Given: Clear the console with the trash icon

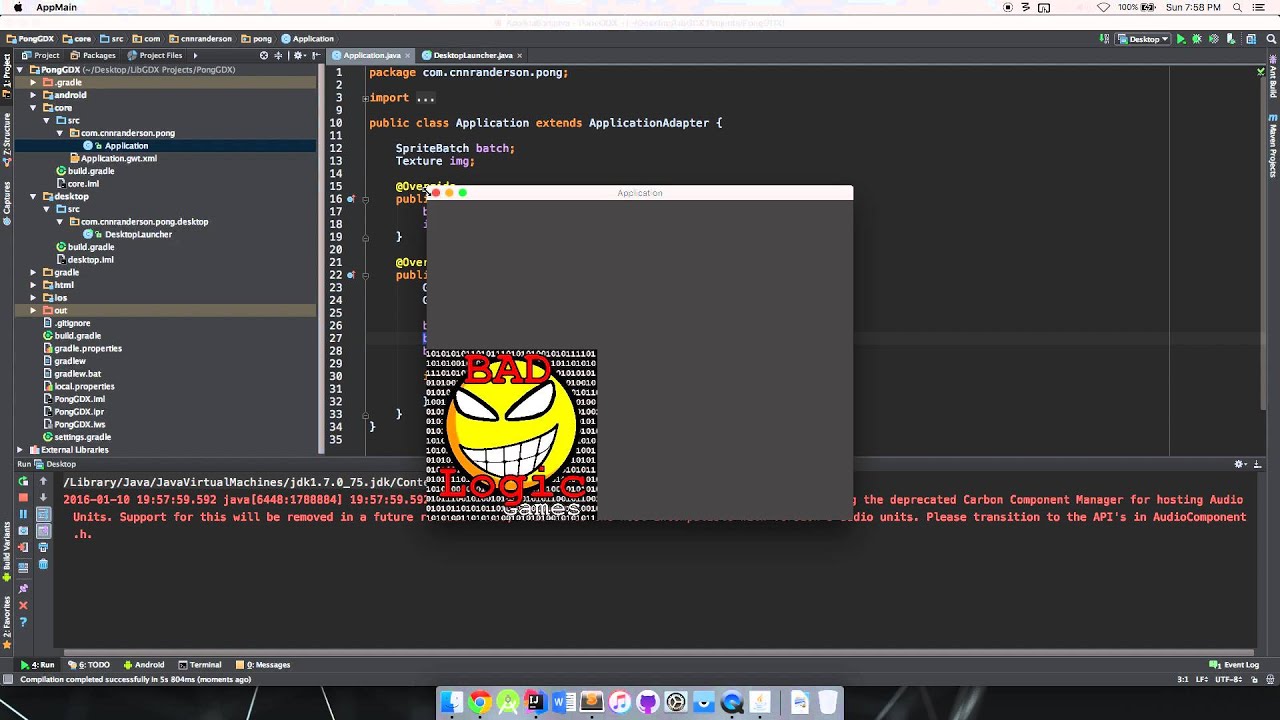Looking at the screenshot, I should [x=43, y=564].
